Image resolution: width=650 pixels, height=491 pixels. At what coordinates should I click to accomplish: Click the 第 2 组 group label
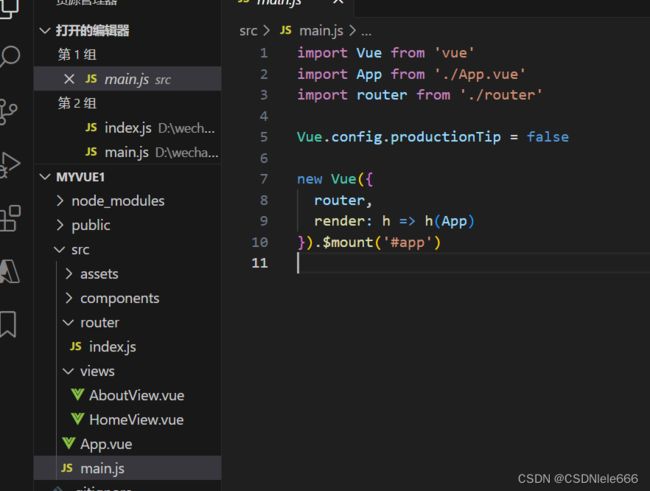[77, 103]
